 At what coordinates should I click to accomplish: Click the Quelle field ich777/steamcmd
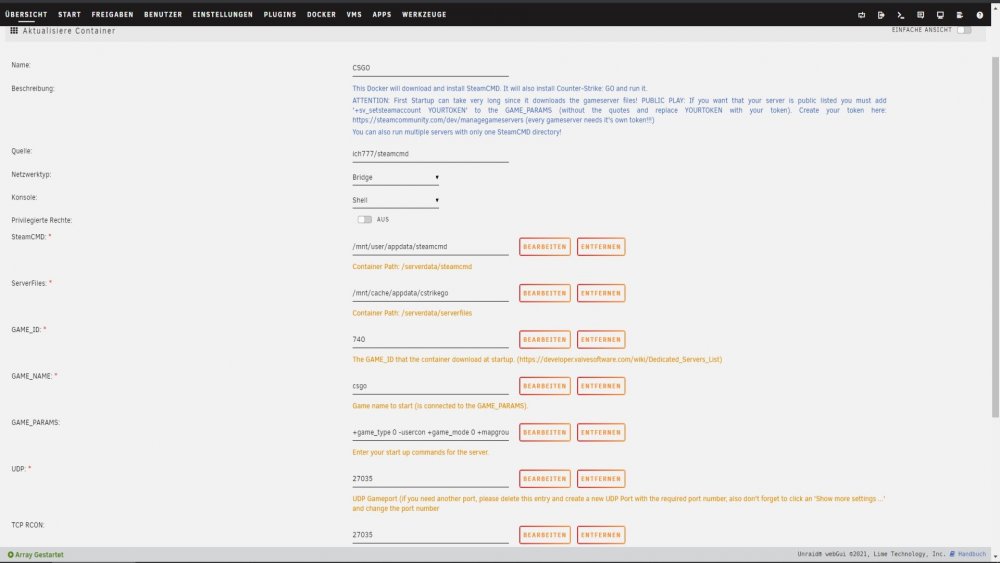pos(430,154)
